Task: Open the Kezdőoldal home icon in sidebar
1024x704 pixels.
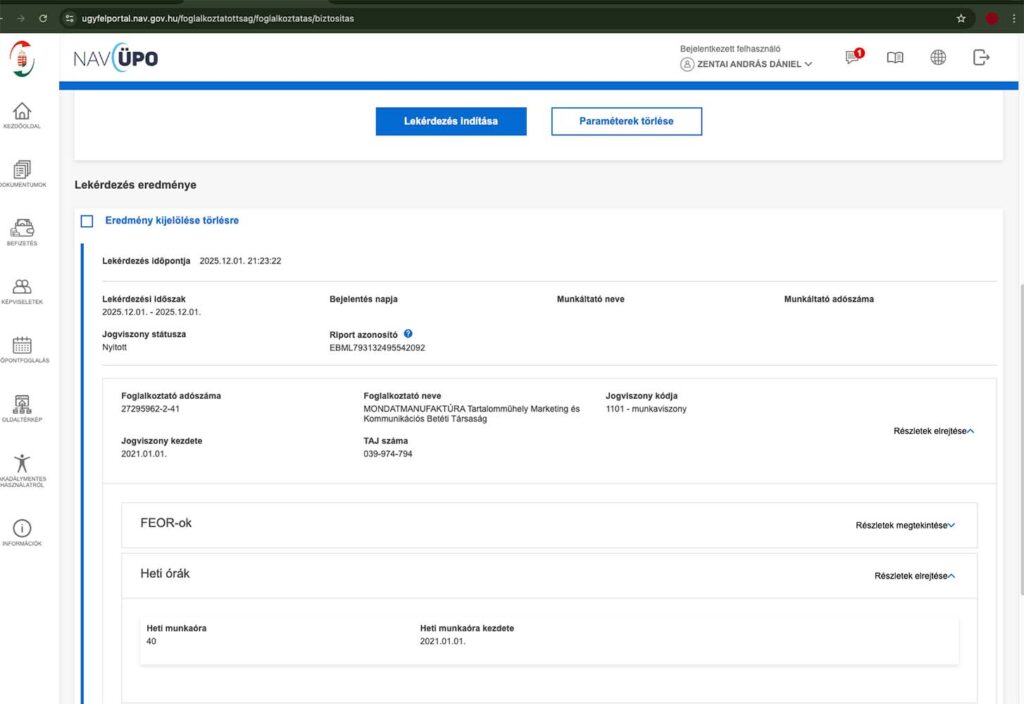Action: point(21,112)
